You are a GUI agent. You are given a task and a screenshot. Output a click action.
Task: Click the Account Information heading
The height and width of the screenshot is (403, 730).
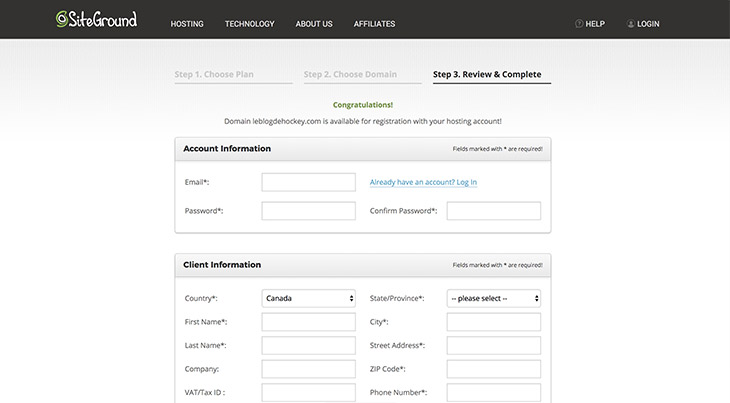pyautogui.click(x=227, y=148)
